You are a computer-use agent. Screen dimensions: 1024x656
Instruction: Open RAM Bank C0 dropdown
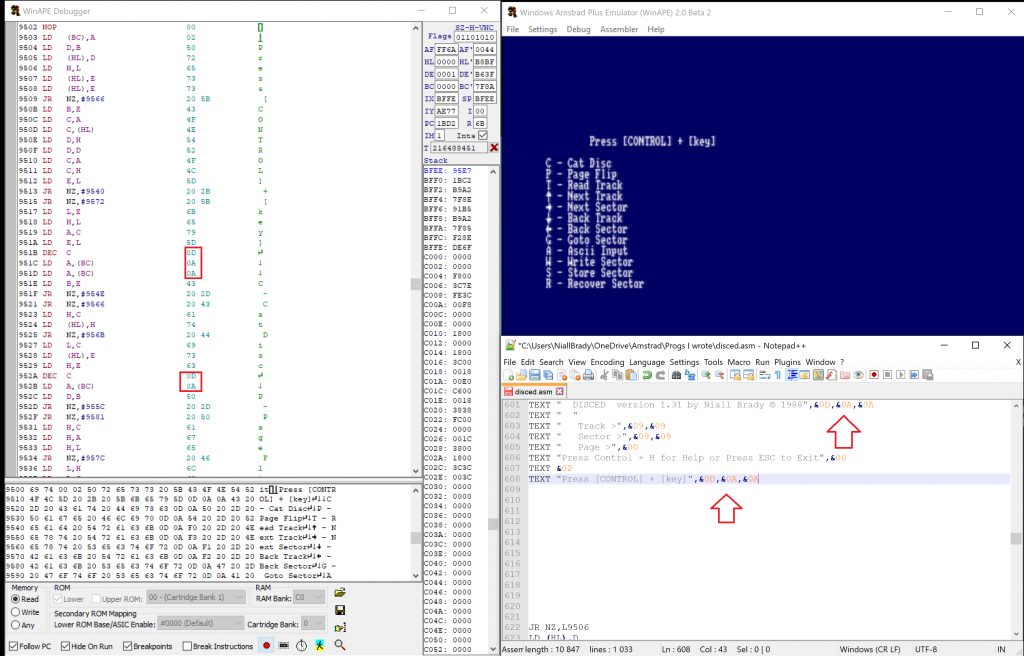[309, 597]
